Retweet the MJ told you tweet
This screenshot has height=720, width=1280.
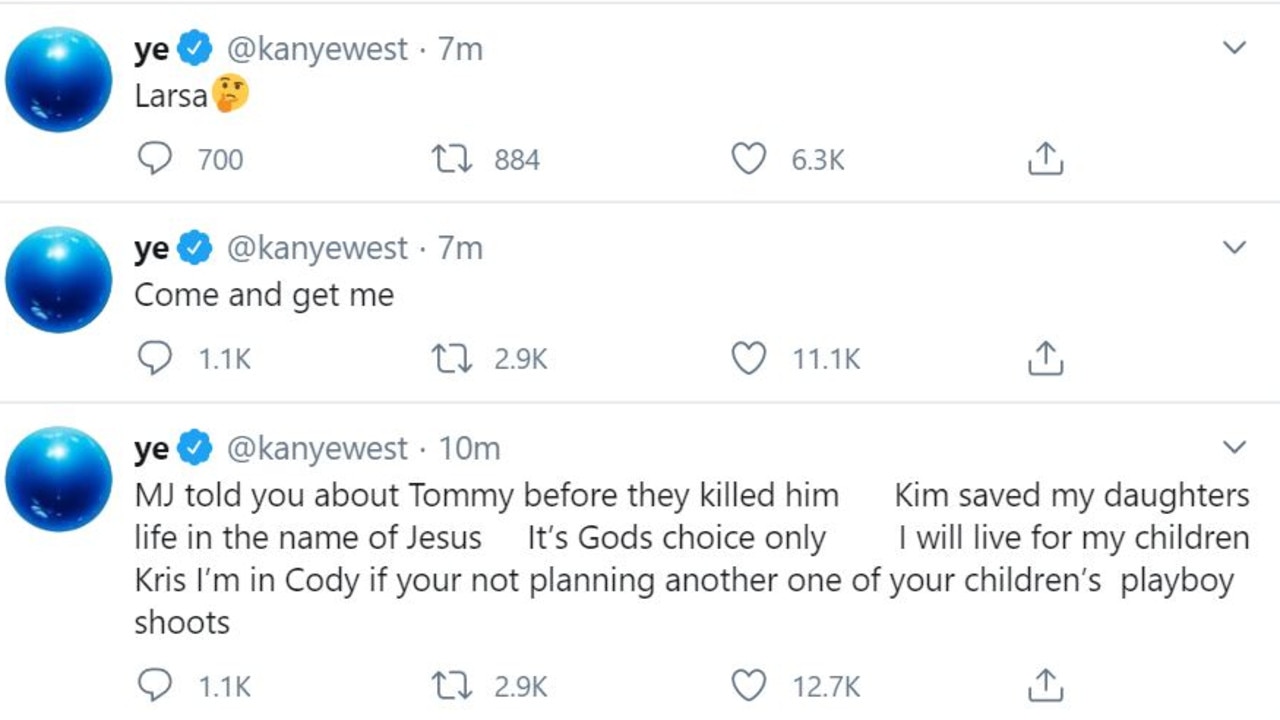[450, 686]
